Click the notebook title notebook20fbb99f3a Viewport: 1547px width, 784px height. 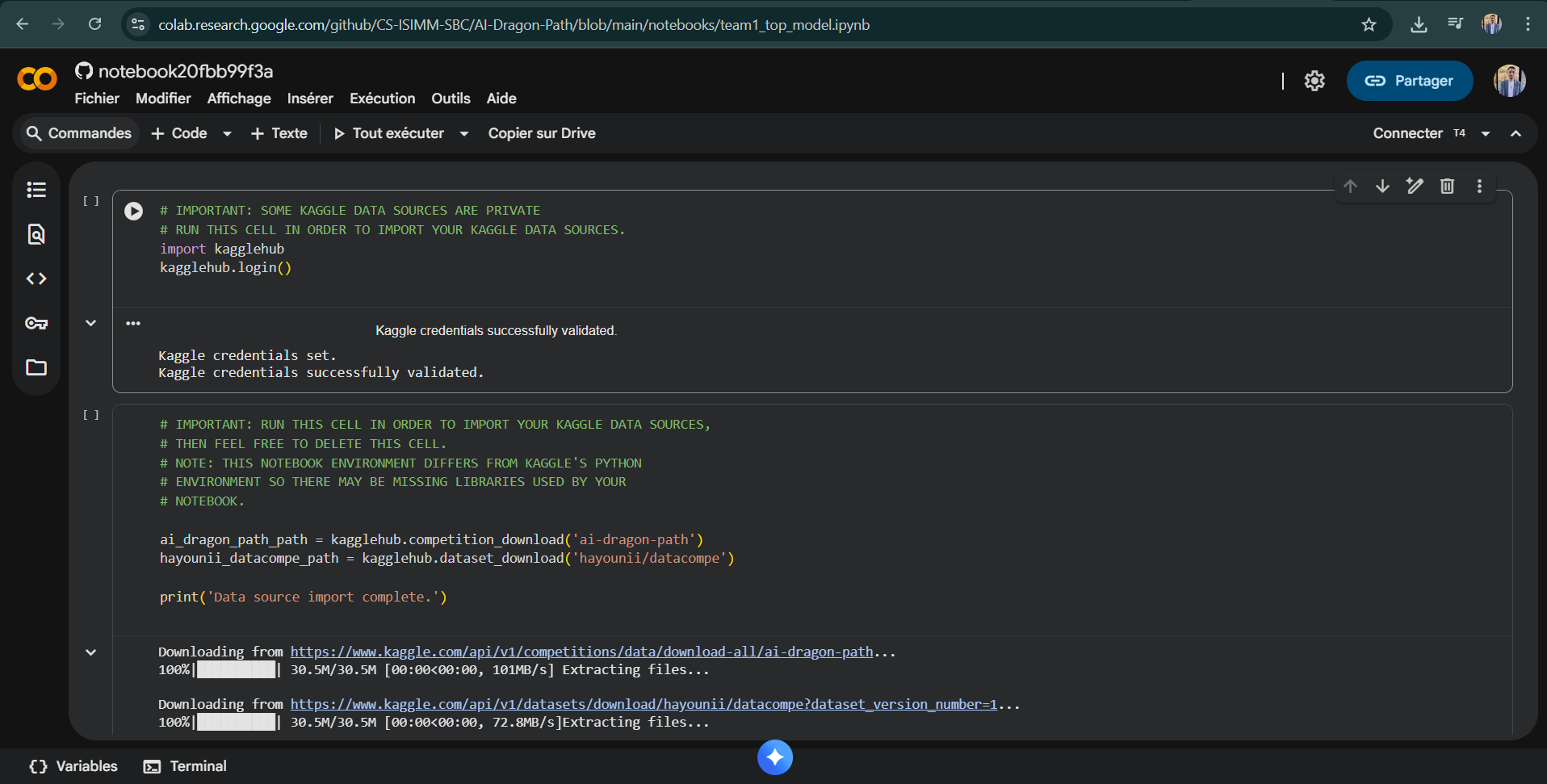(x=186, y=71)
